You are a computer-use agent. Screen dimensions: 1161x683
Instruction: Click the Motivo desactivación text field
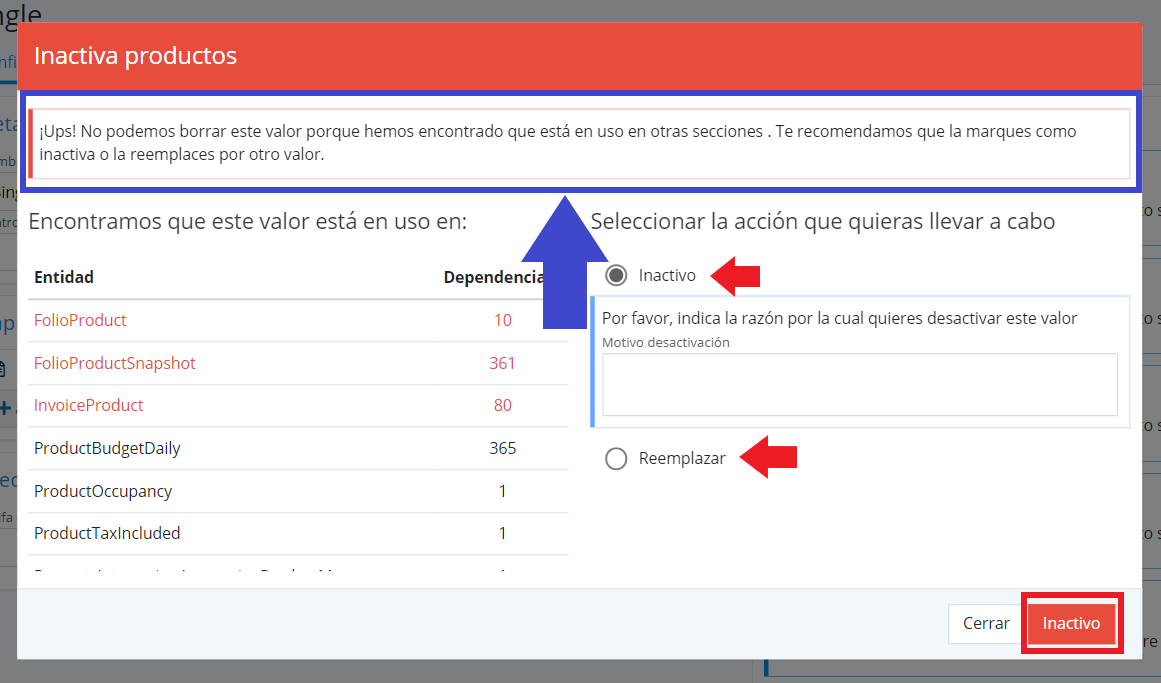[860, 384]
